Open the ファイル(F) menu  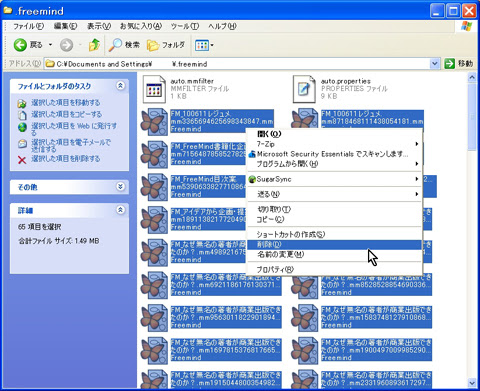click(x=28, y=26)
